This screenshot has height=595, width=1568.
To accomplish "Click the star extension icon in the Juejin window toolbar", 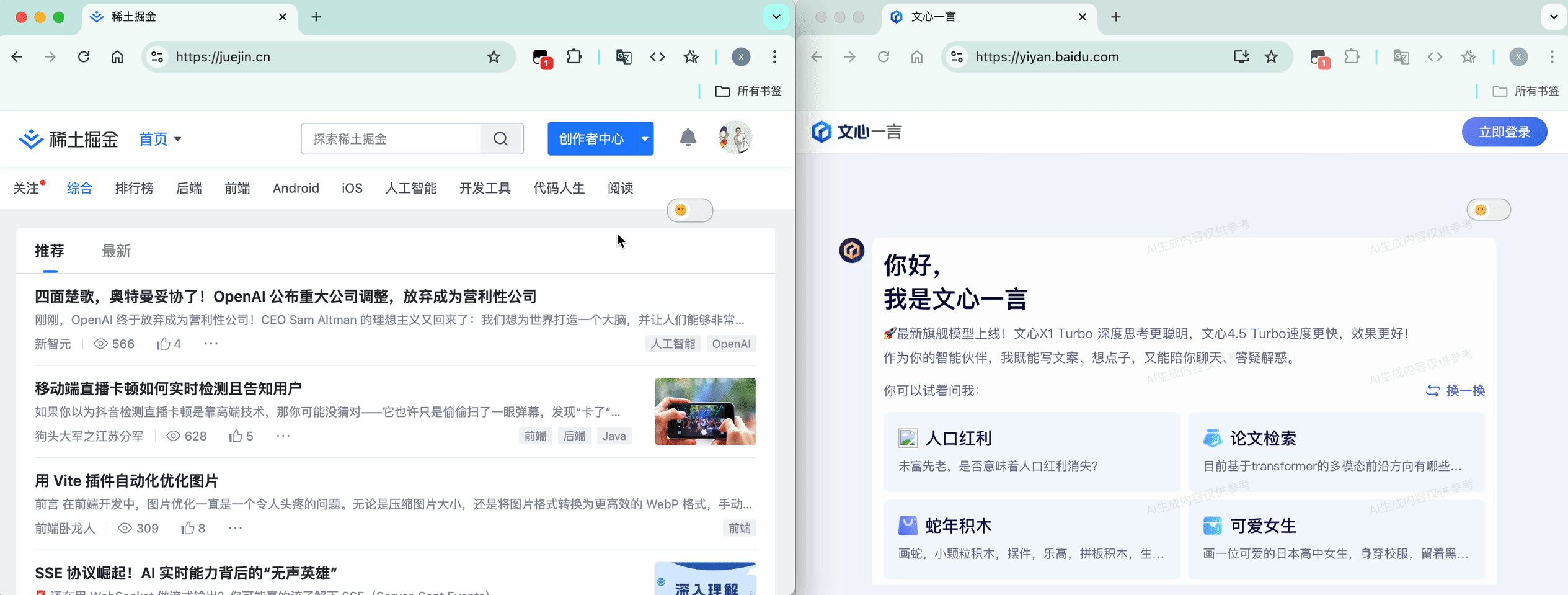I will click(691, 57).
